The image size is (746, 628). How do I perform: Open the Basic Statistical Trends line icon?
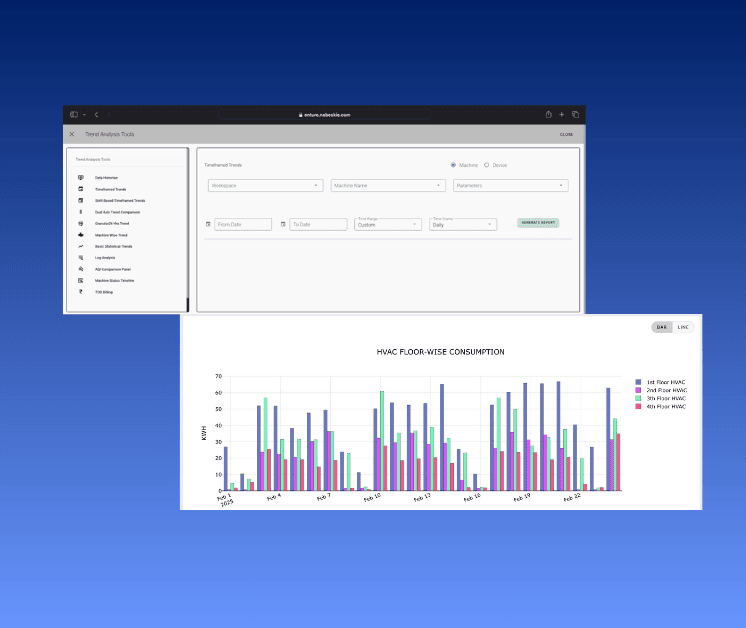pyautogui.click(x=80, y=246)
